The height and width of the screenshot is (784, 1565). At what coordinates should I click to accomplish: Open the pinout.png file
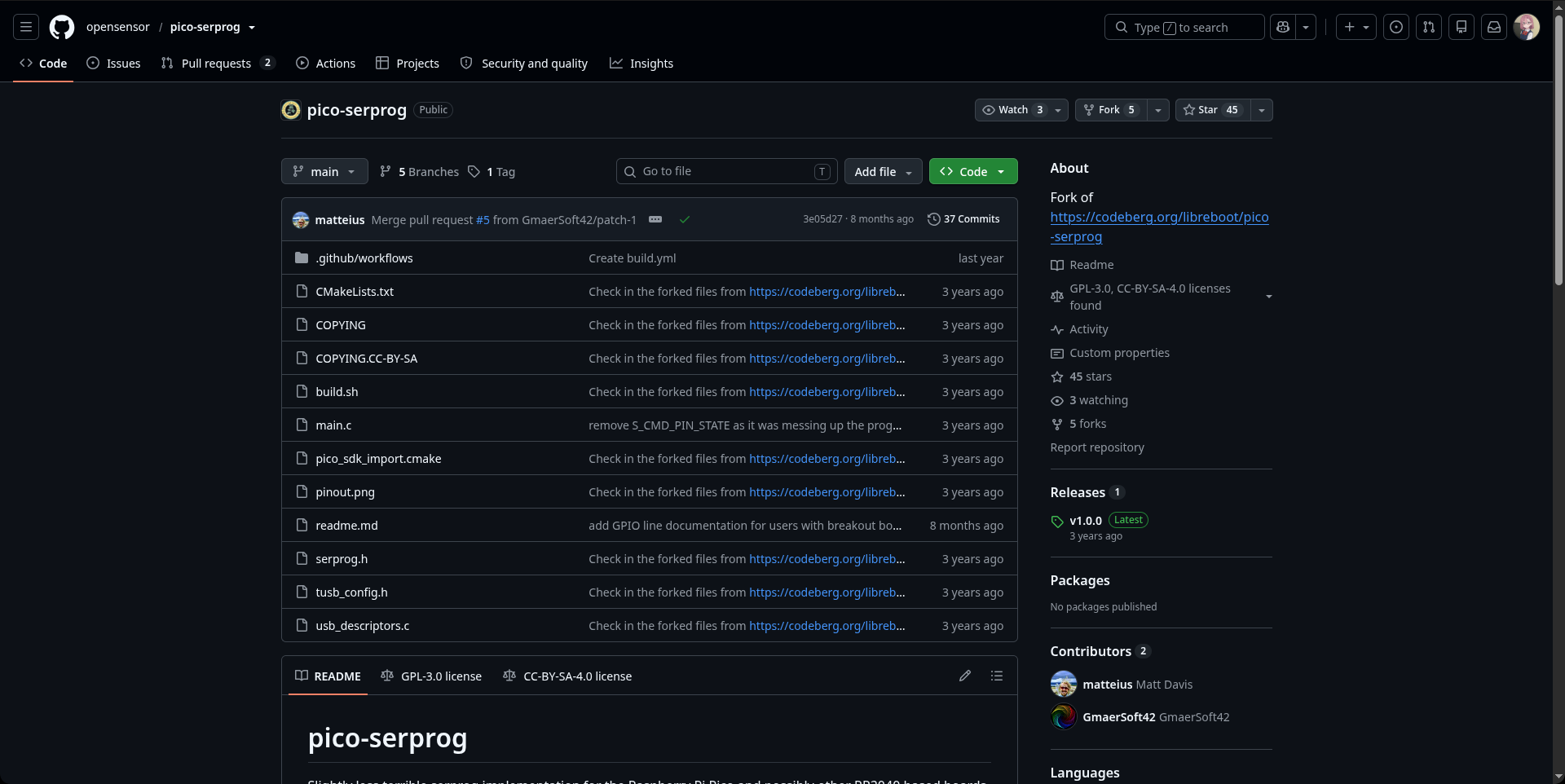[x=345, y=492]
